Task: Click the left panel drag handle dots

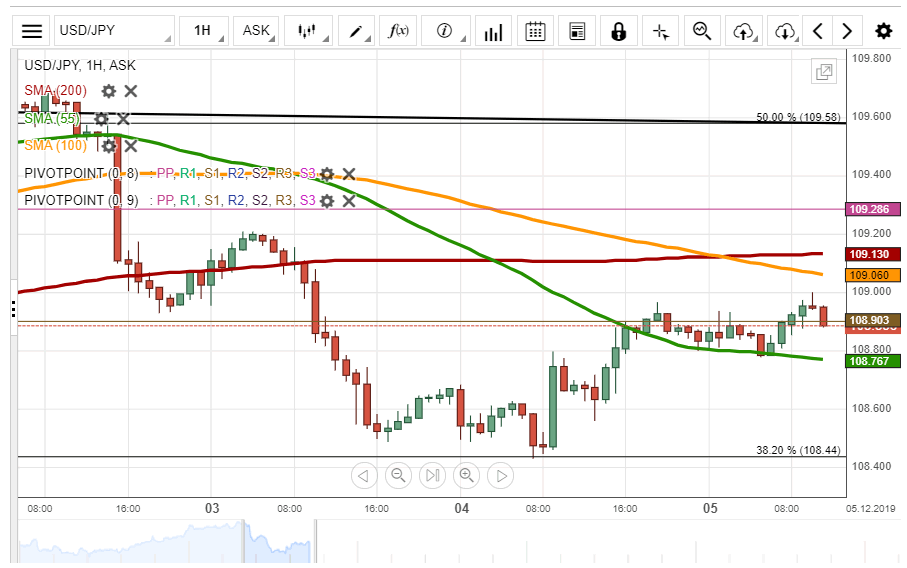Action: pyautogui.click(x=13, y=309)
